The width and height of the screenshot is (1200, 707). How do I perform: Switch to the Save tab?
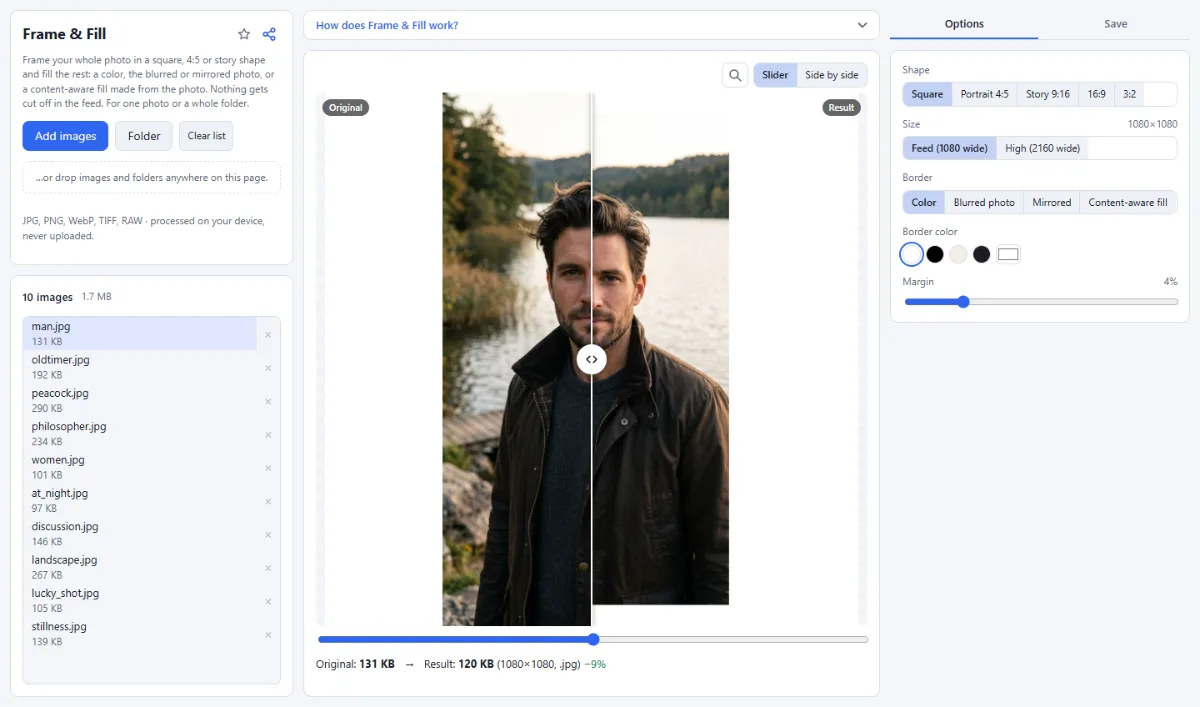[1115, 24]
